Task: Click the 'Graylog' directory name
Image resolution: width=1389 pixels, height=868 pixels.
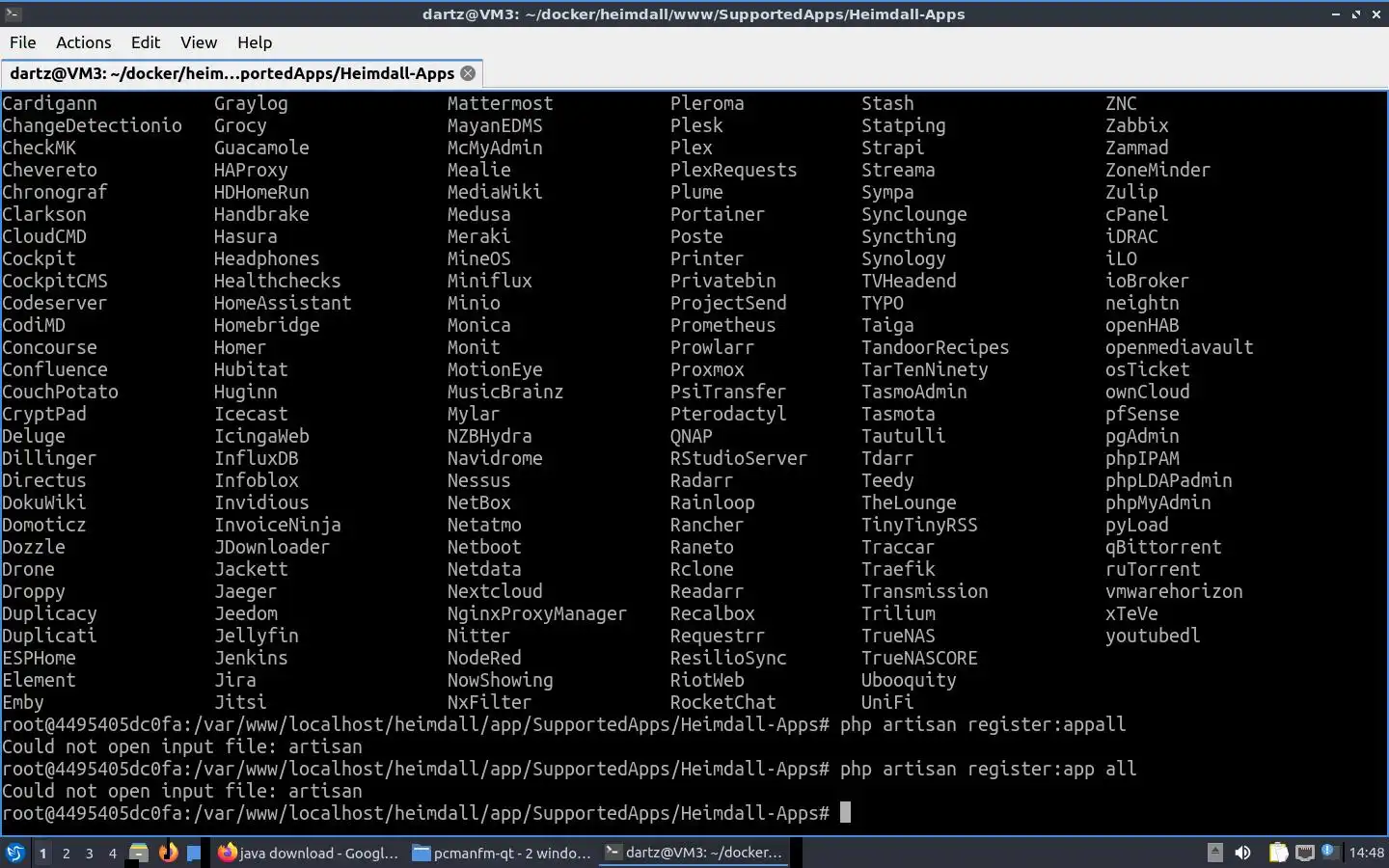Action: 251,103
